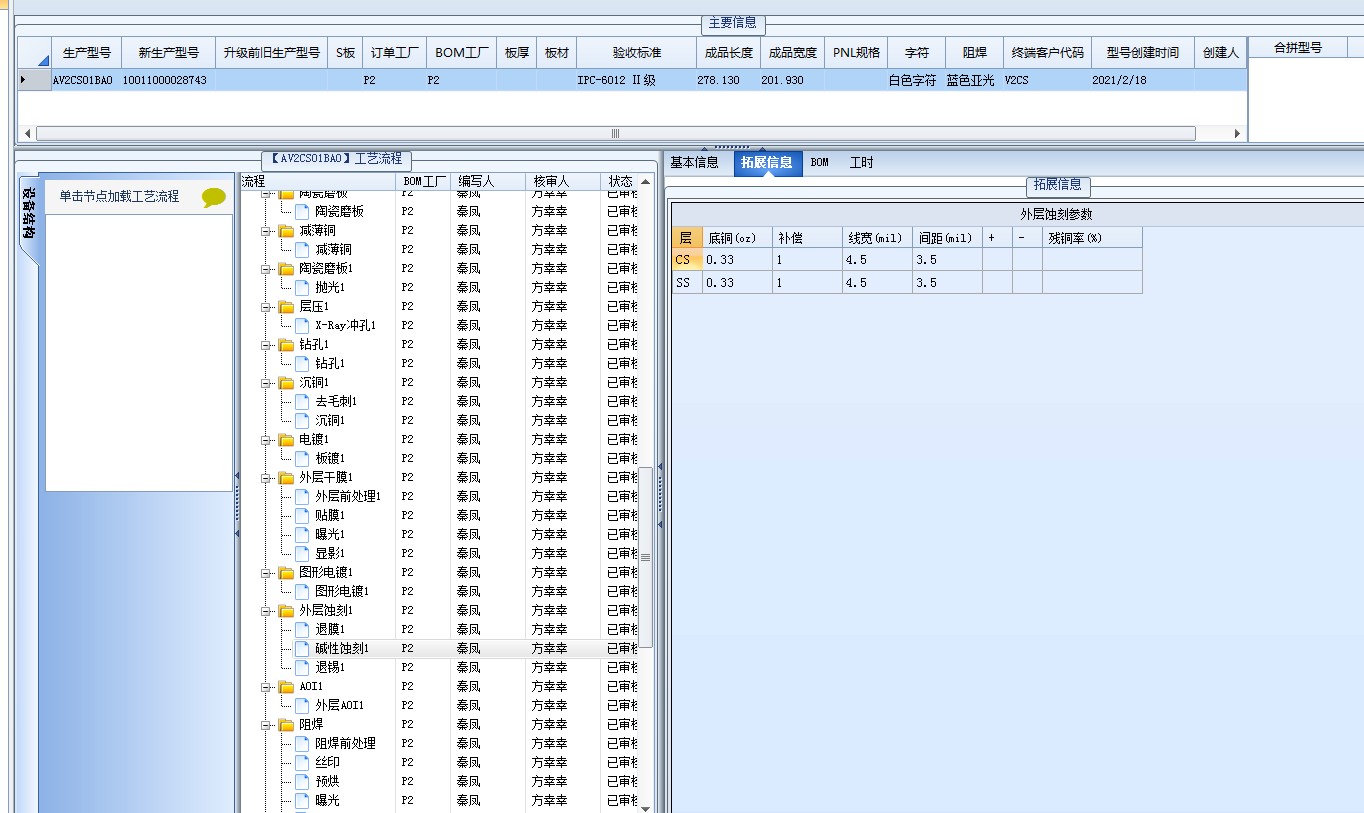Click the X-Ray冲孔1 document icon
The height and width of the screenshot is (813, 1364).
tap(303, 326)
